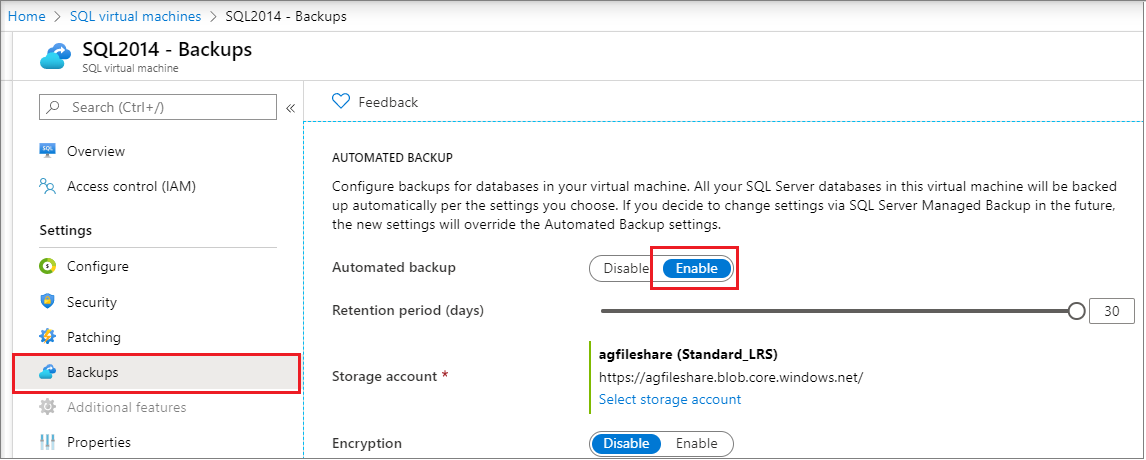This screenshot has height=460, width=1146.
Task: Click the Configure icon in Settings
Action: [47, 267]
